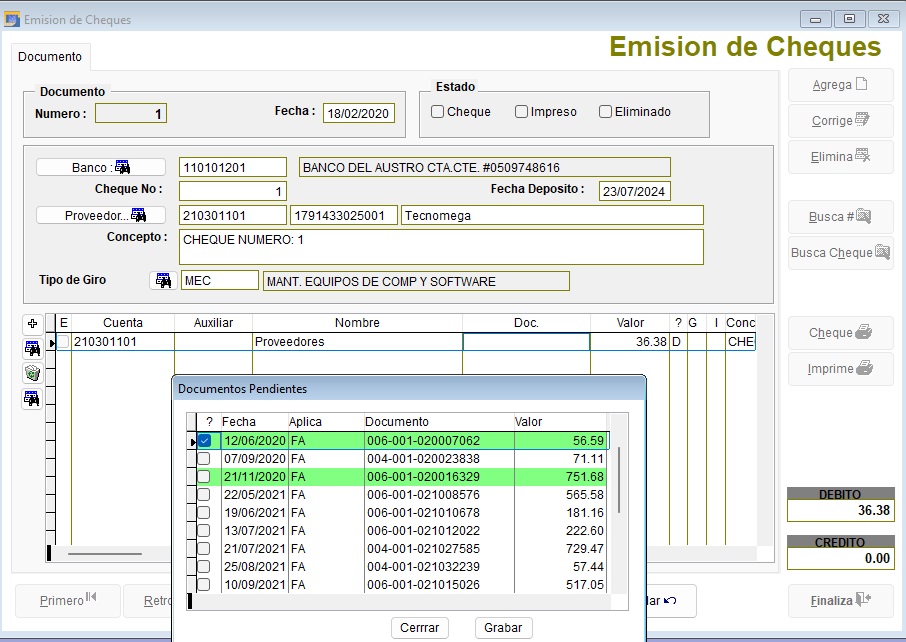Screen dimensions: 906x642
Task: Toggle the Impreso checkbox
Action: [521, 112]
